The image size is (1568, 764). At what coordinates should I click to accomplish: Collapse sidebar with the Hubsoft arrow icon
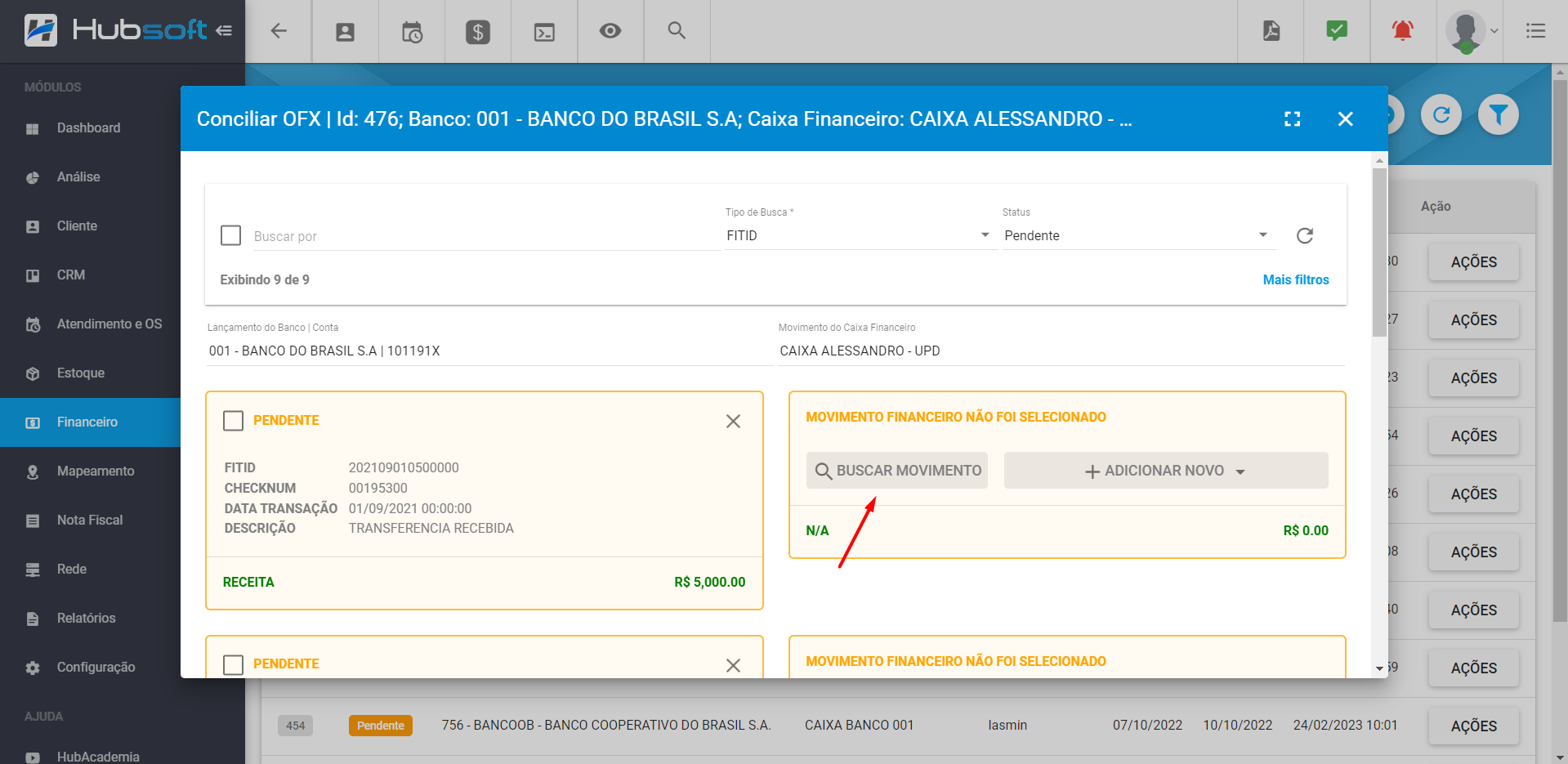coord(224,31)
